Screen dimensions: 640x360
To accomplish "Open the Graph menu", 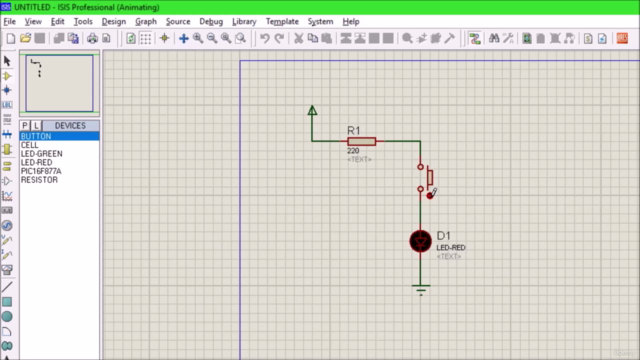I will pos(146,22).
